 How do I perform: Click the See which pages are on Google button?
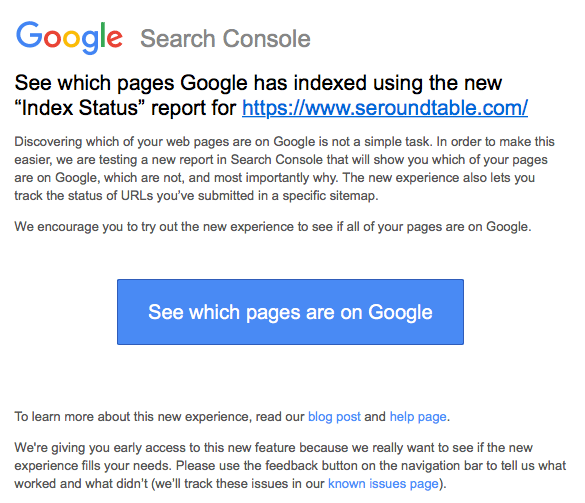click(x=290, y=312)
